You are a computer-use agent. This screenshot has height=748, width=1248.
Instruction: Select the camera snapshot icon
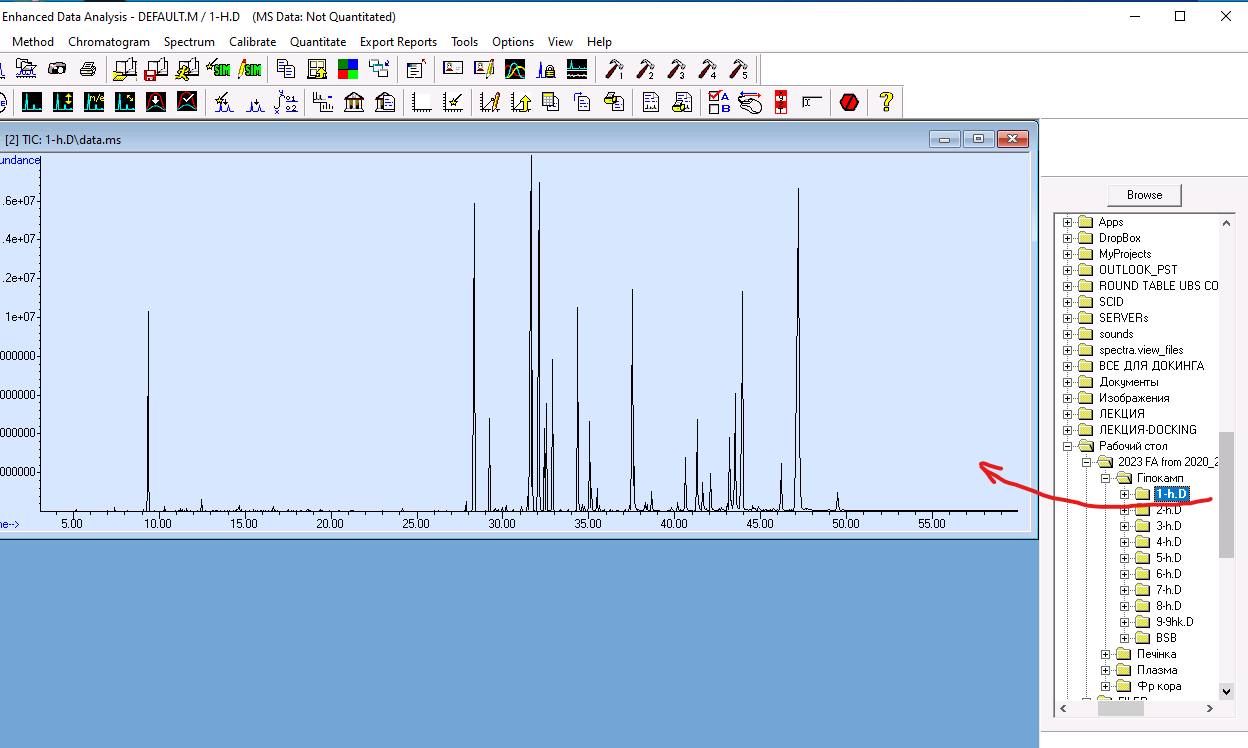coord(58,69)
